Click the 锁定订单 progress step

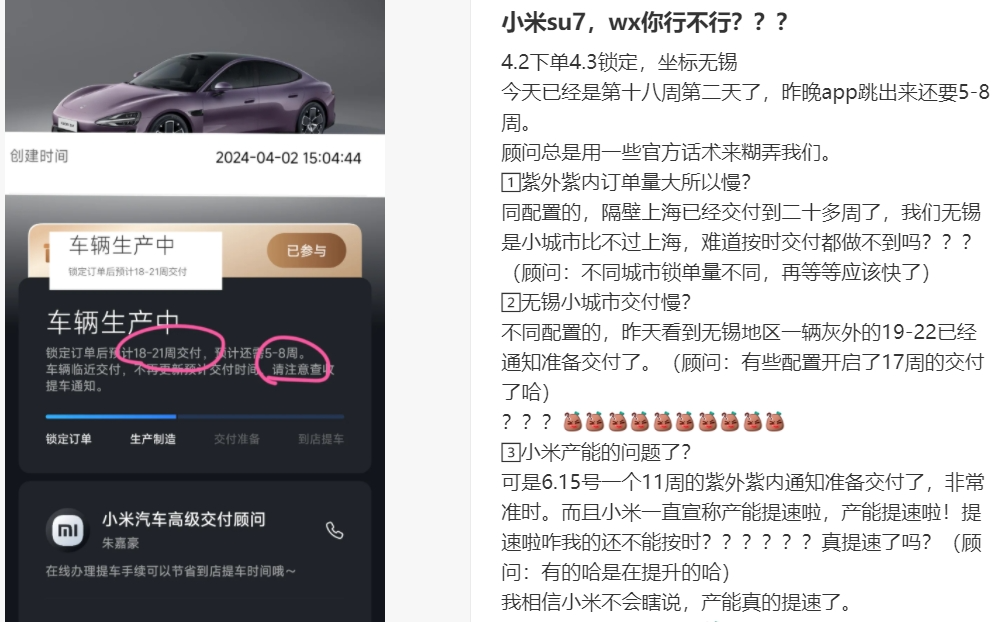[69, 439]
